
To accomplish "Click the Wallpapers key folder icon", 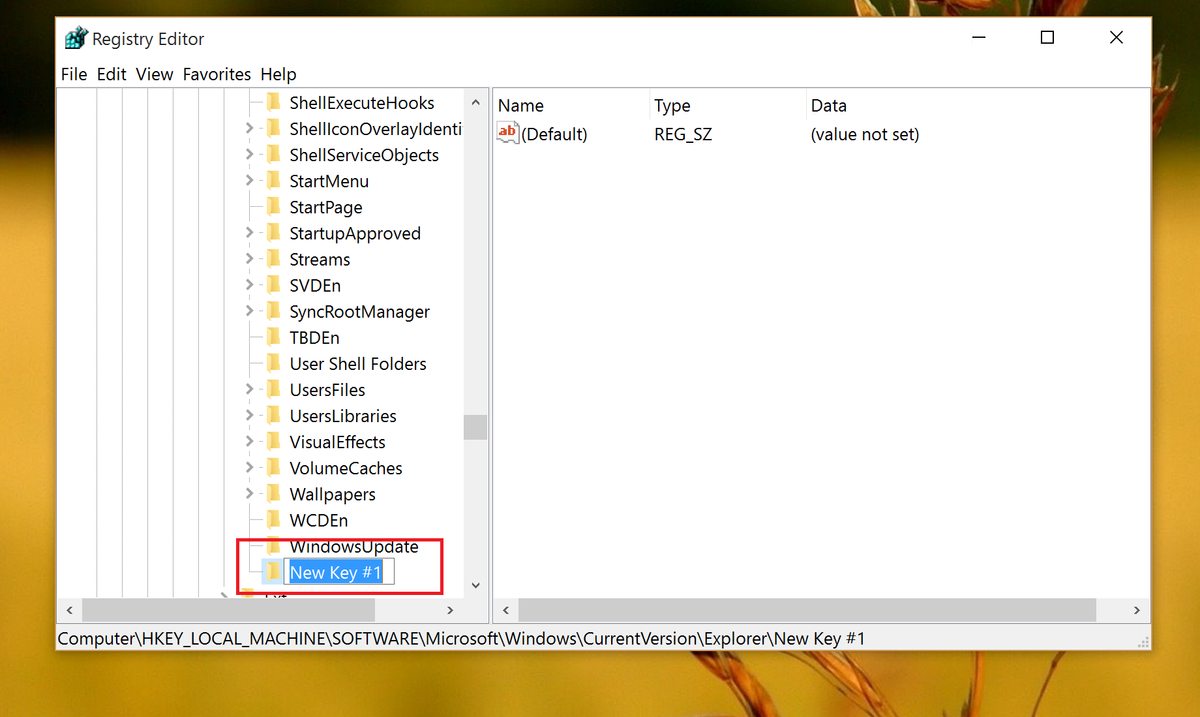I will click(x=274, y=493).
